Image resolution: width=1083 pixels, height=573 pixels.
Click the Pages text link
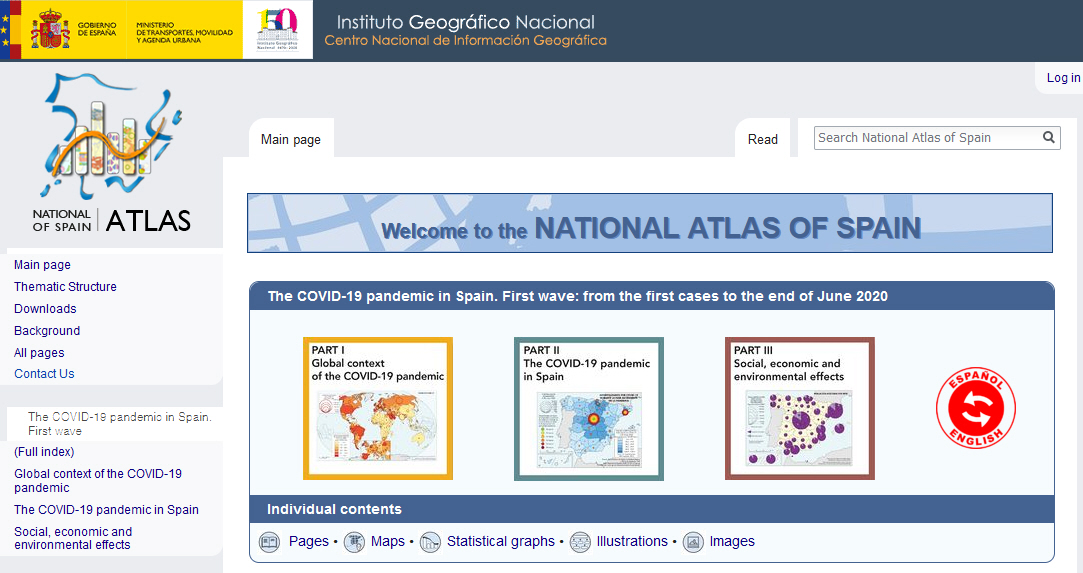pos(309,541)
